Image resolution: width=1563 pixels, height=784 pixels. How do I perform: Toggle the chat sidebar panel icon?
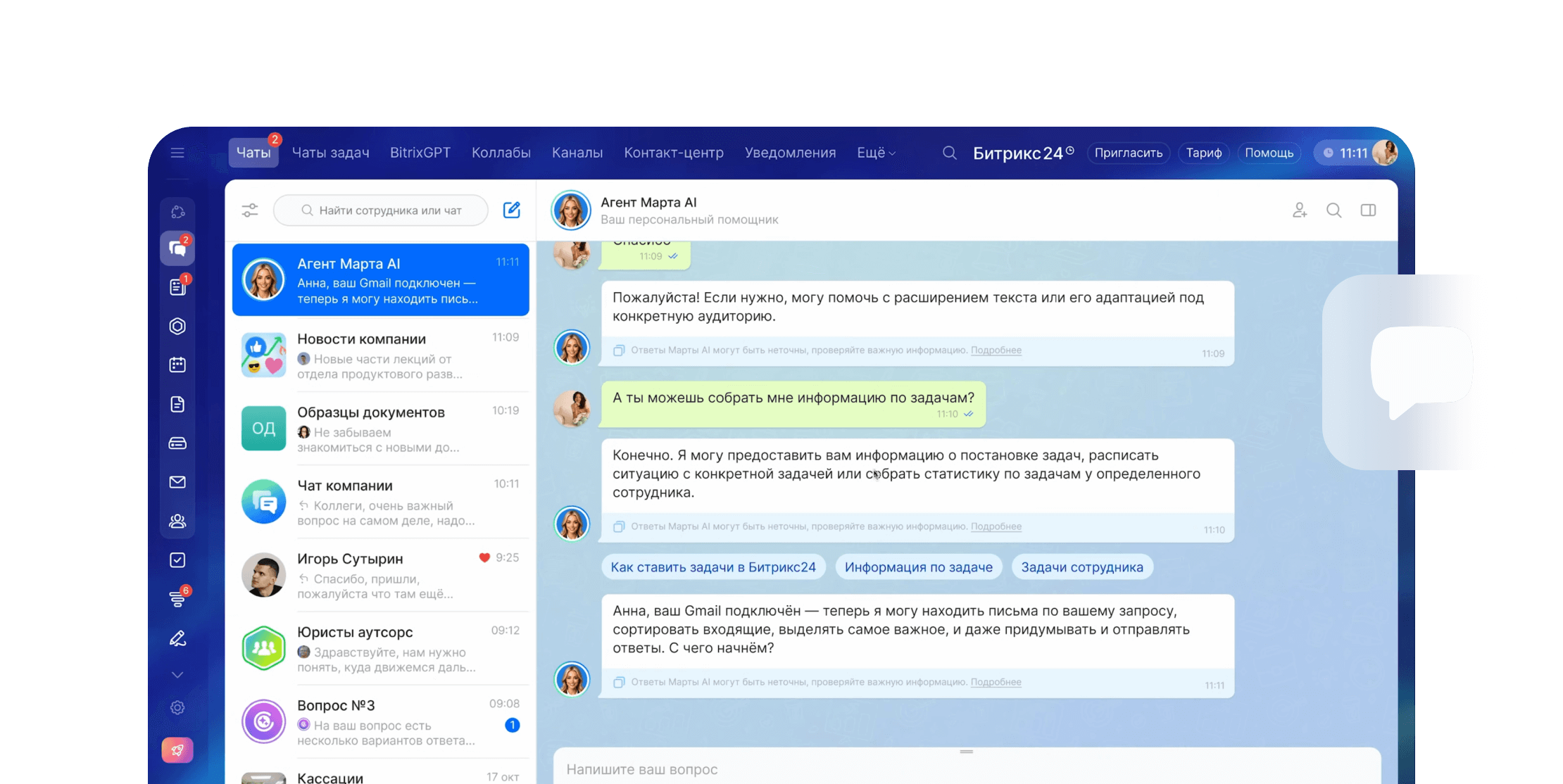[x=1368, y=210]
